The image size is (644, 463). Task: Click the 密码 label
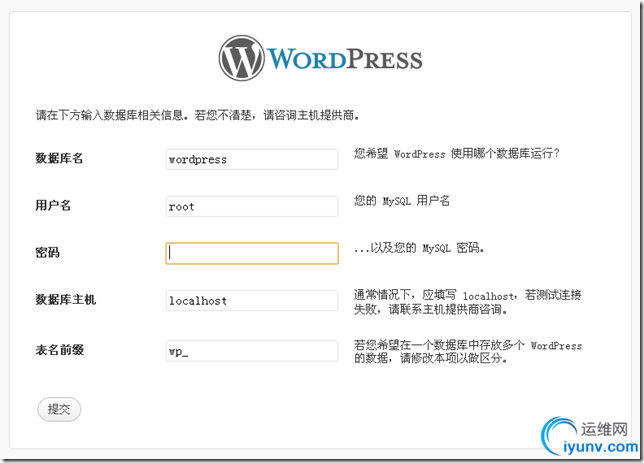click(x=47, y=252)
